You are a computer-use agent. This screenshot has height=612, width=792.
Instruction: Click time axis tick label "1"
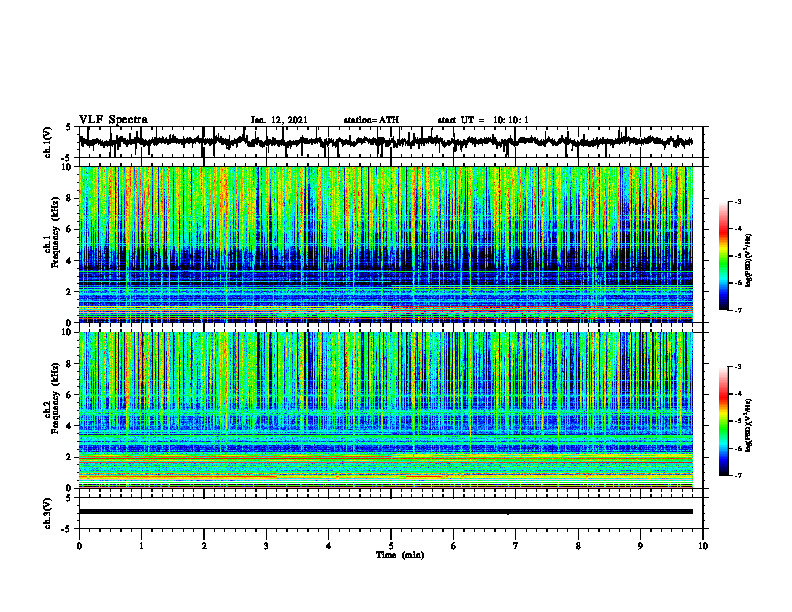coord(141,546)
